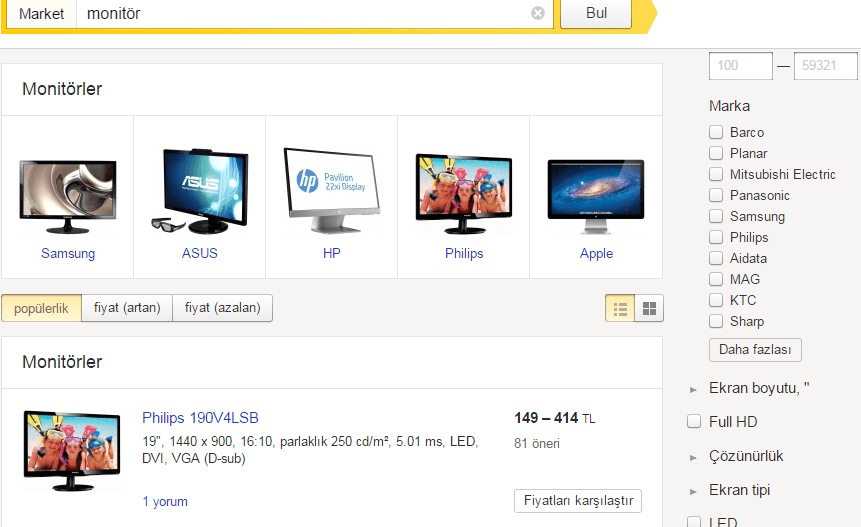Expand the Ekran tipi filter
Image resolution: width=861 pixels, height=527 pixels.
click(x=739, y=490)
